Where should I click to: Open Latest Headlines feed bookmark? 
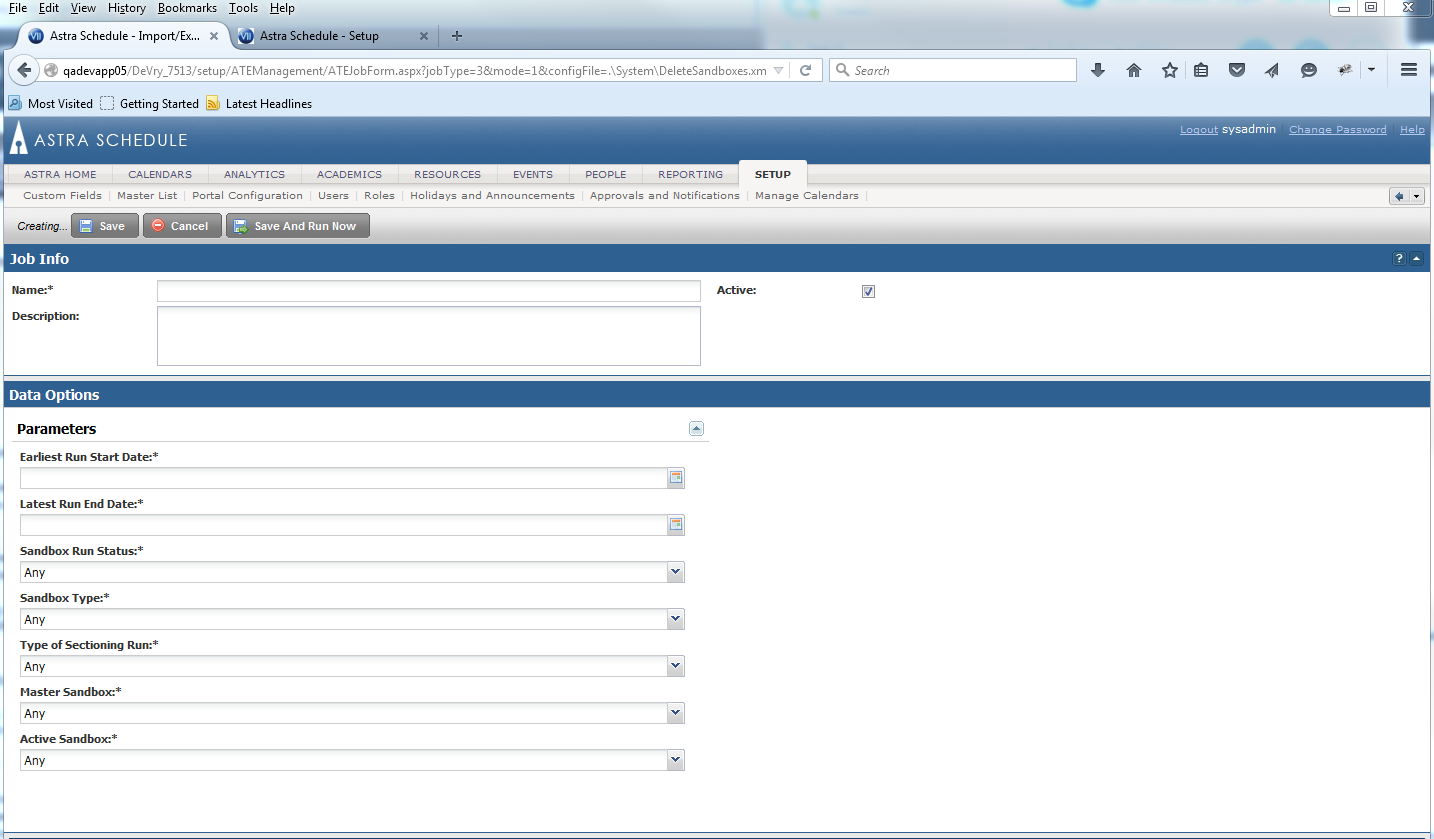click(x=259, y=103)
